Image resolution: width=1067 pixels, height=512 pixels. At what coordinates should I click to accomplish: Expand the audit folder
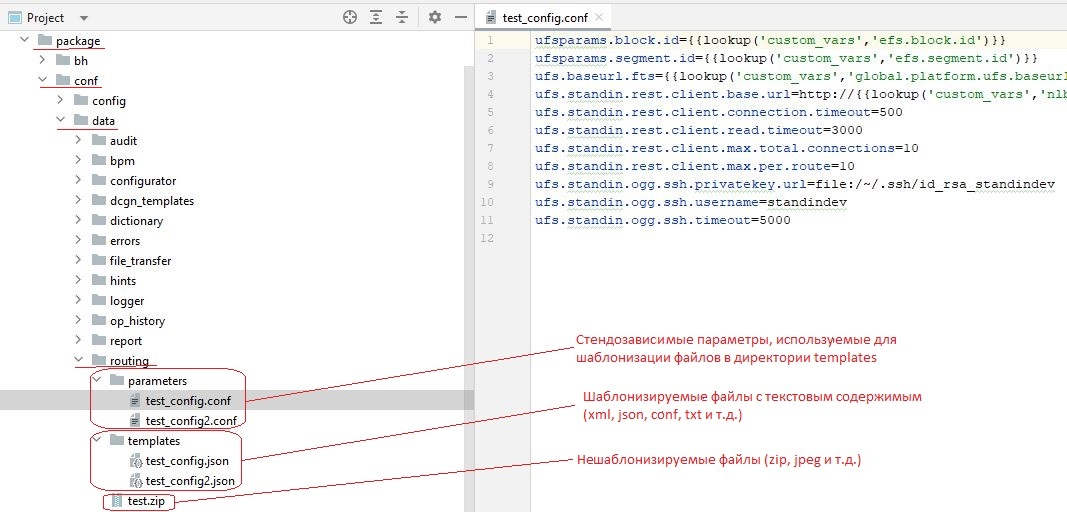pyautogui.click(x=79, y=141)
